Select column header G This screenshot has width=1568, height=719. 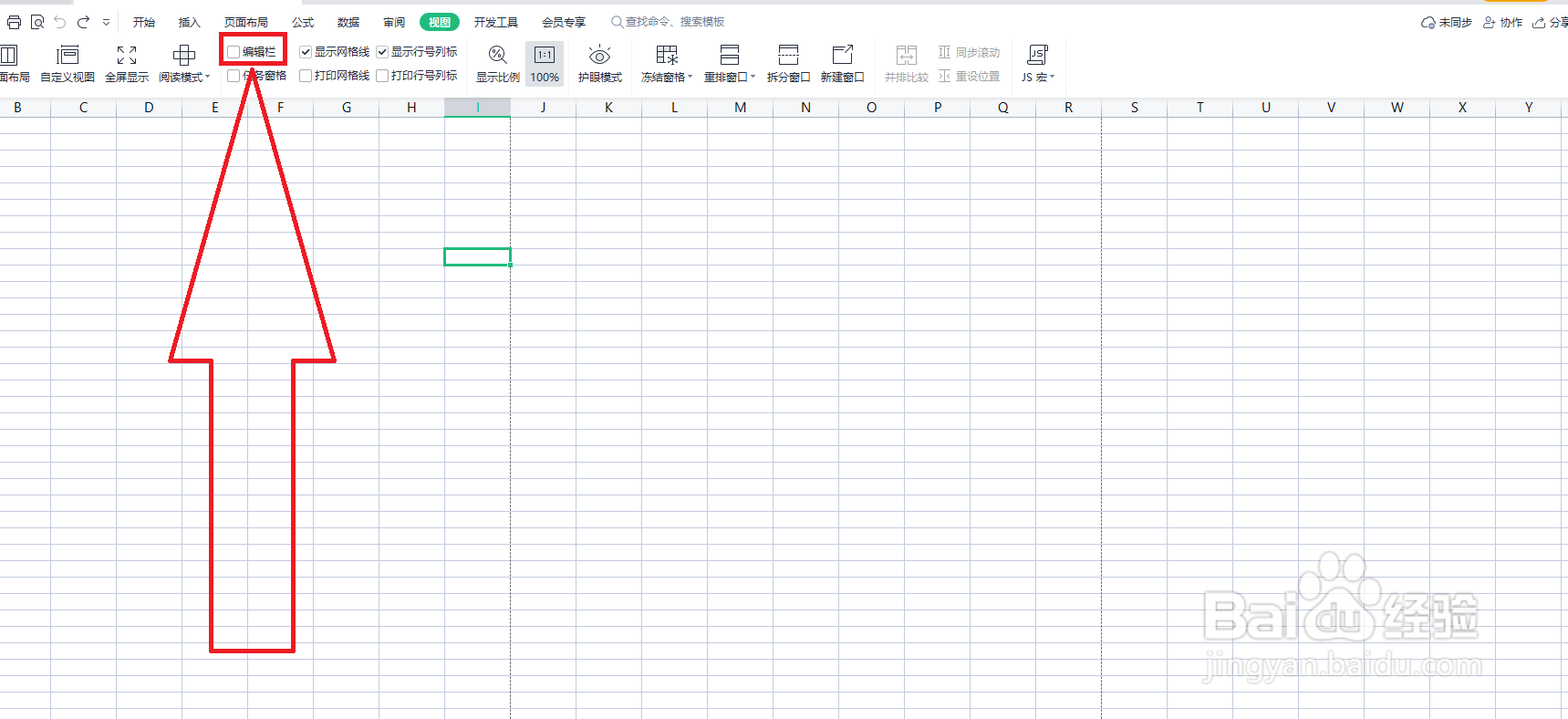pyautogui.click(x=346, y=108)
